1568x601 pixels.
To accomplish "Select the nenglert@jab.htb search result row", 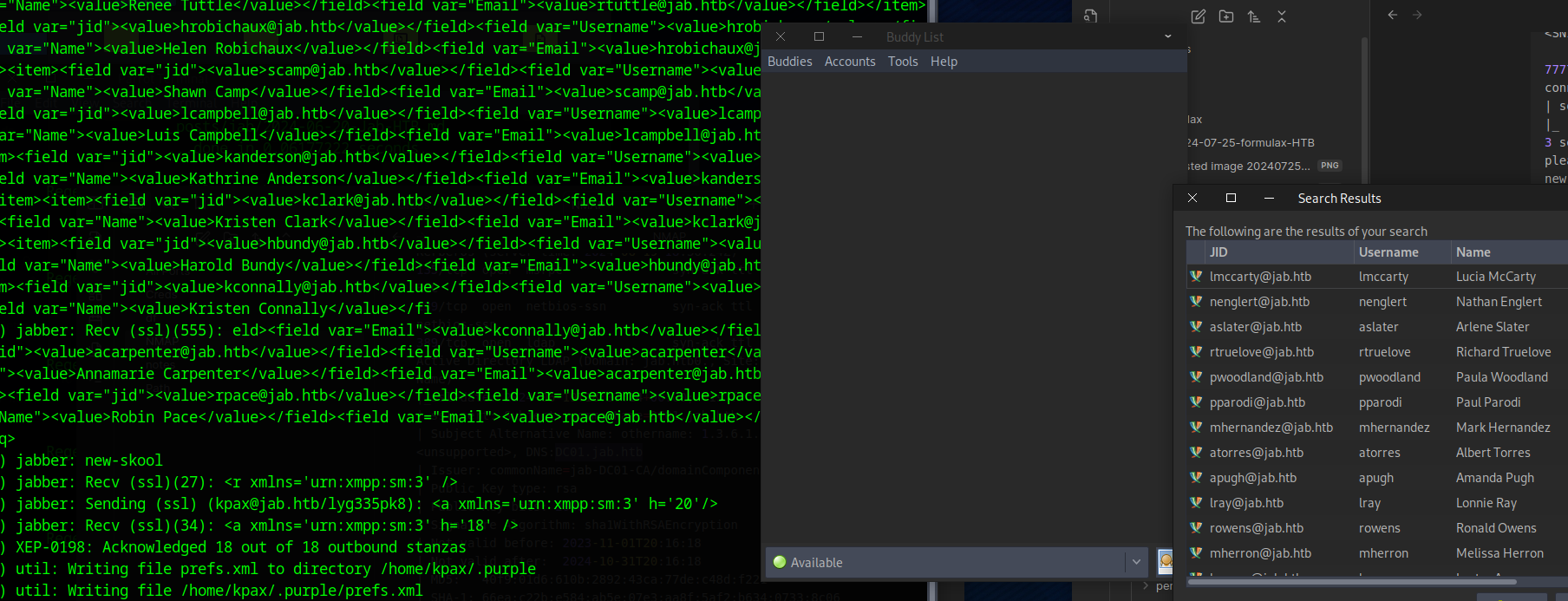I will click(1259, 302).
